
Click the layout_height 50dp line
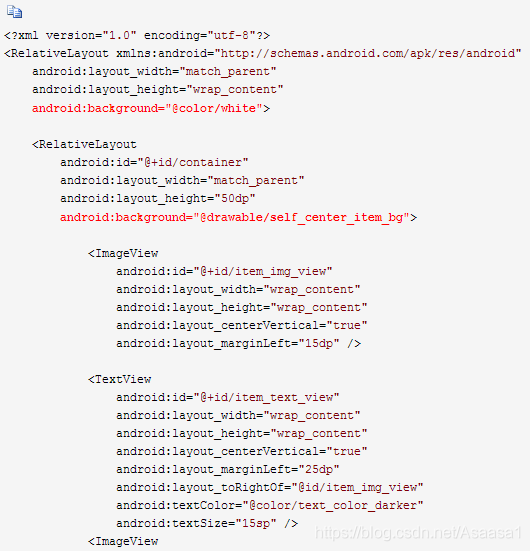(x=158, y=199)
